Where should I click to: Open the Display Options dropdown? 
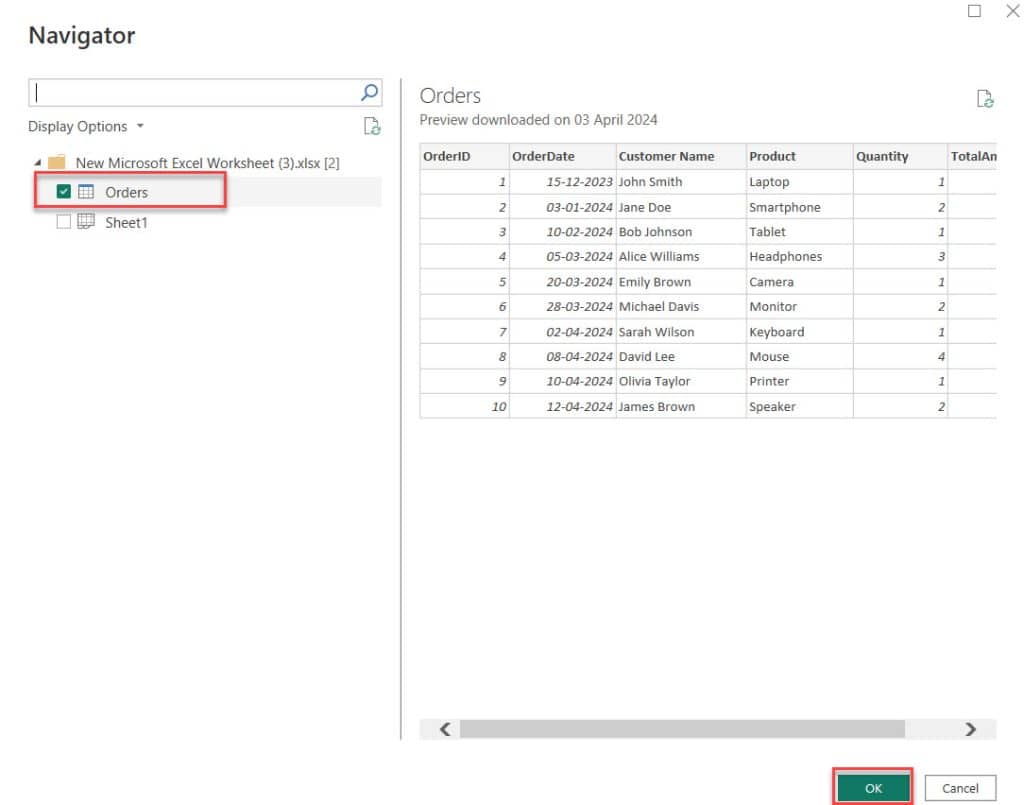pos(86,126)
